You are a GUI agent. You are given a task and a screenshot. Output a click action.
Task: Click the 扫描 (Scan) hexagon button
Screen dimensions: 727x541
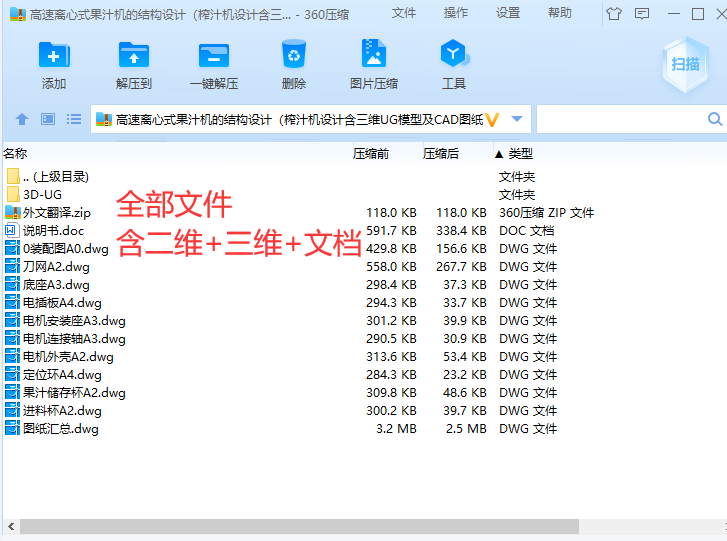(685, 64)
